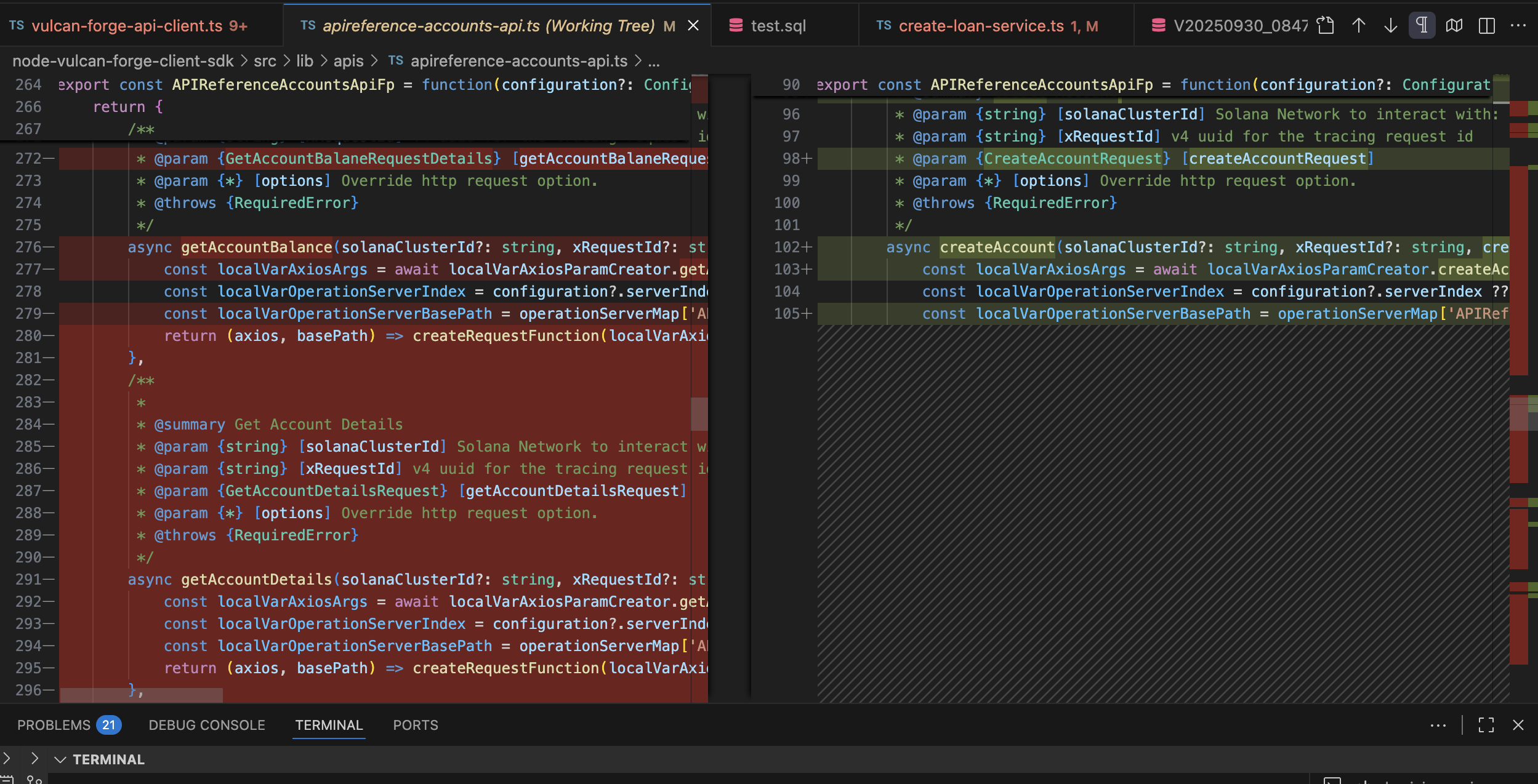Collapse the TERMINAL section chevron
This screenshot has width=1538, height=784.
click(60, 759)
